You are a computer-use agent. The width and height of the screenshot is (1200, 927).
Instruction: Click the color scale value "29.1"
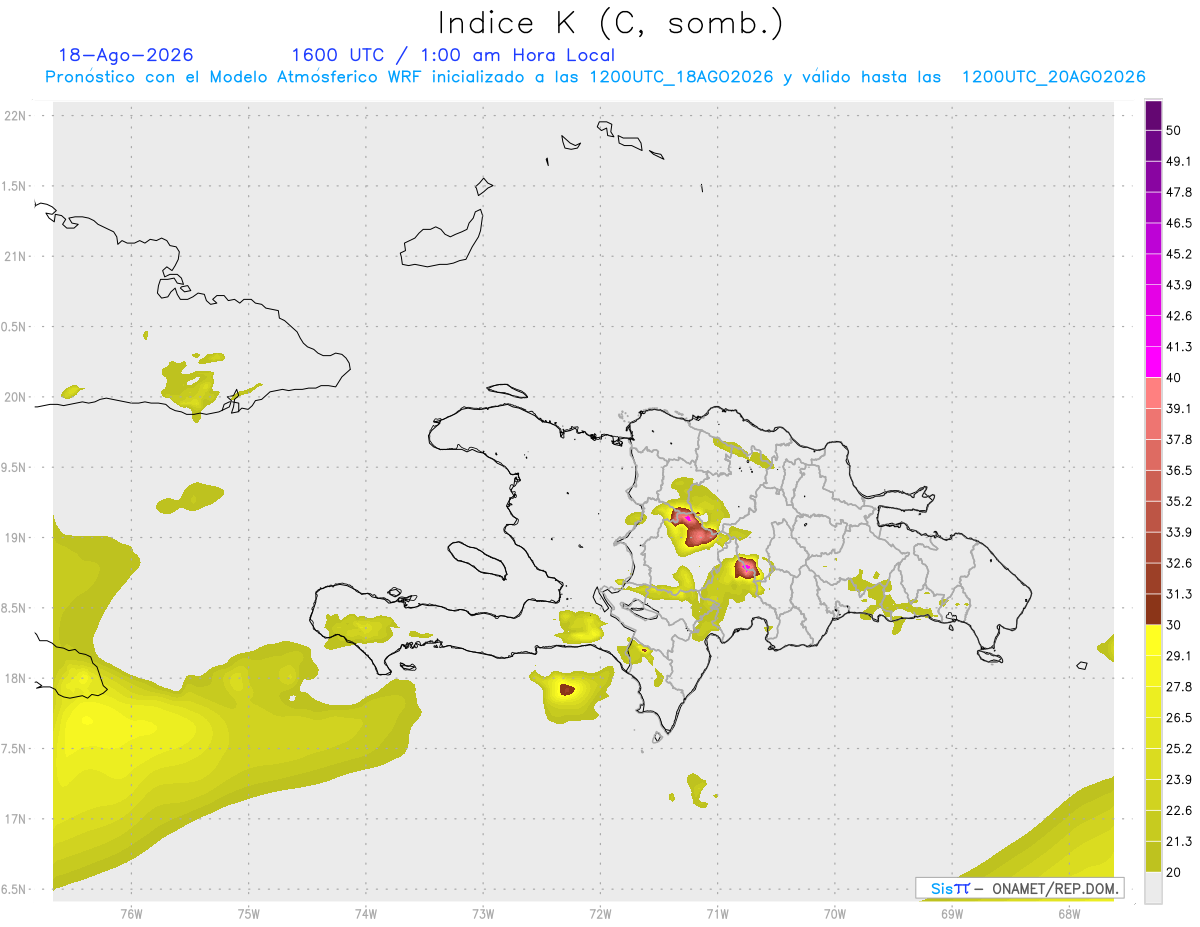(x=1178, y=656)
